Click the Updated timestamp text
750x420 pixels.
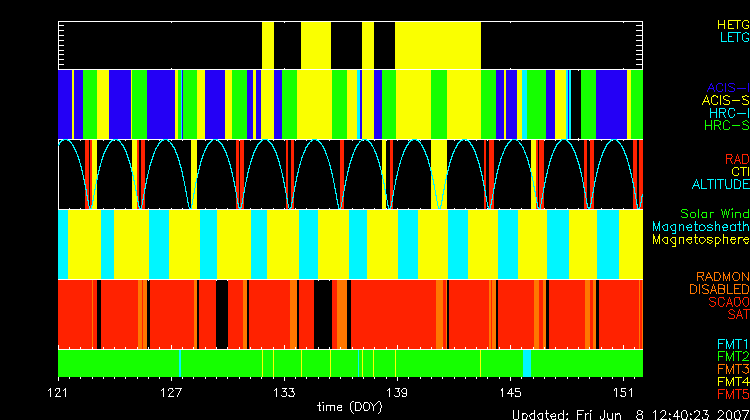click(629, 414)
